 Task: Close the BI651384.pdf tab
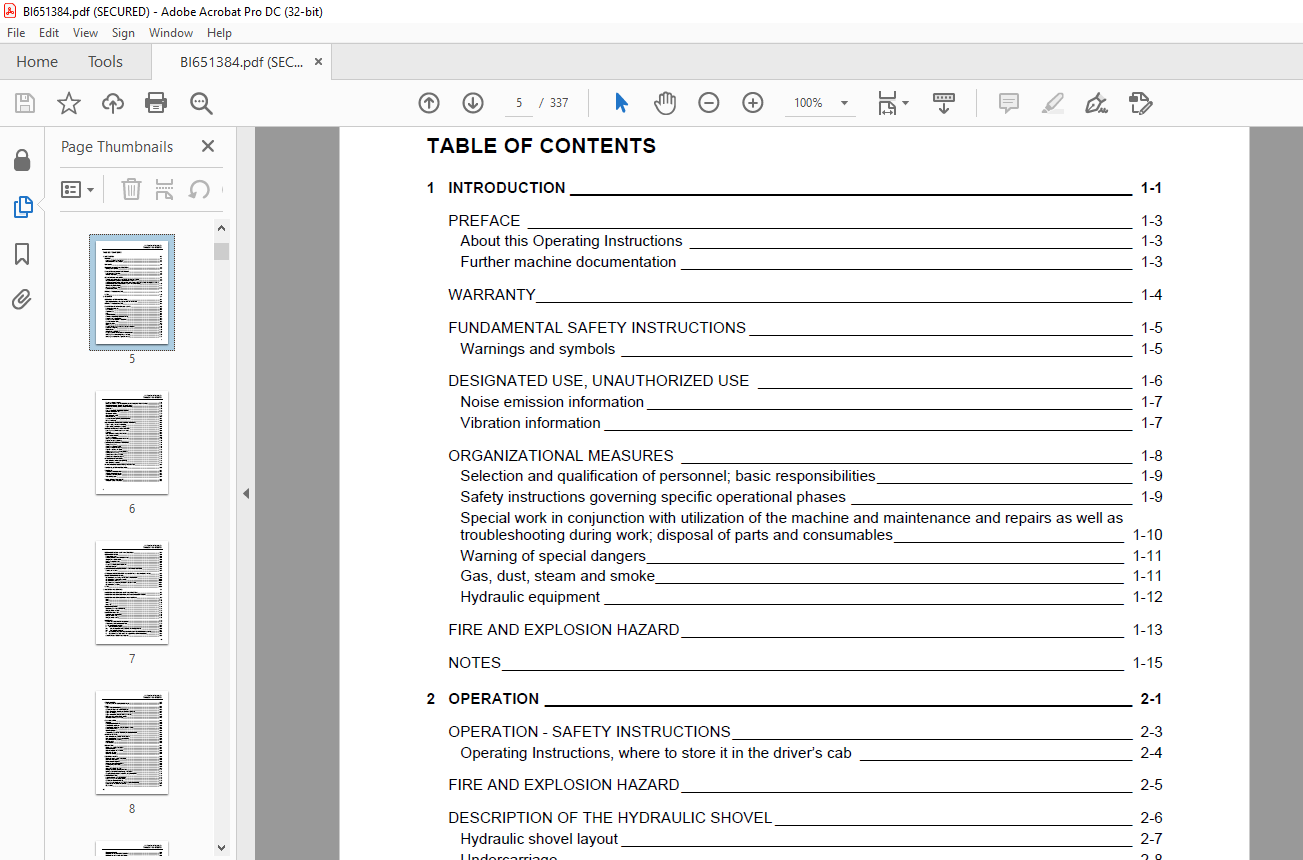(x=318, y=62)
